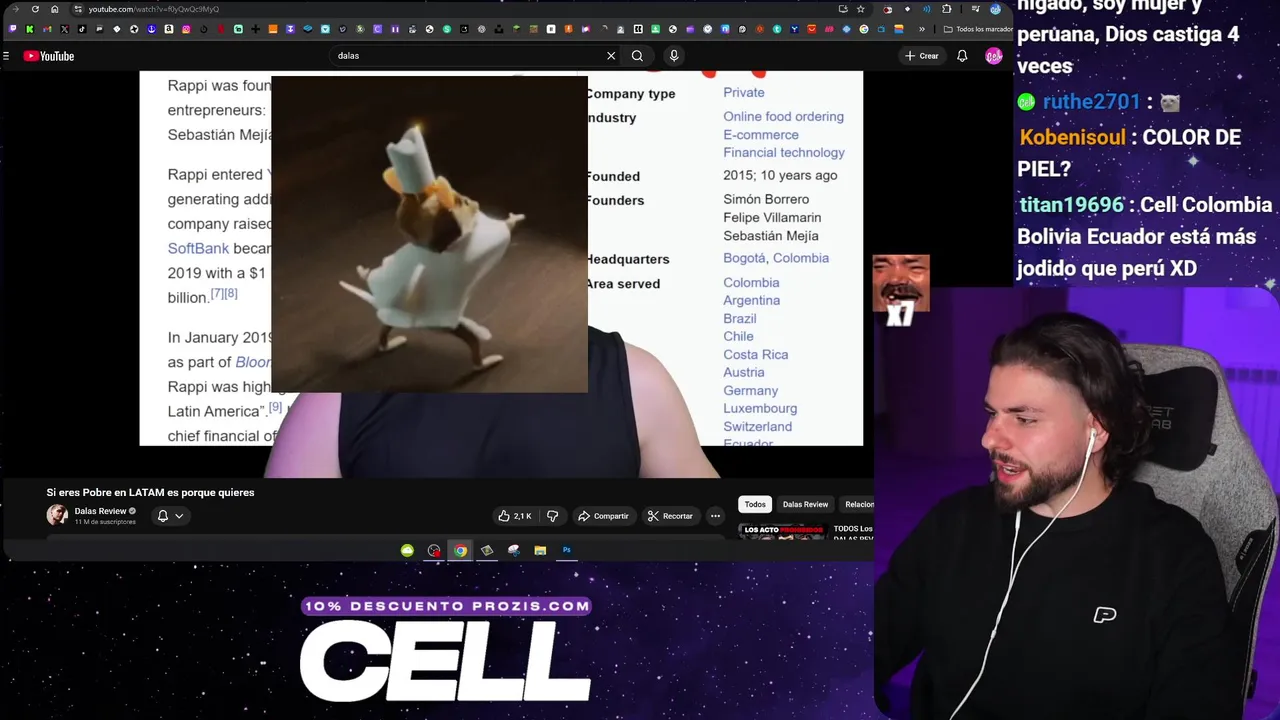
Task: Select the Dalas Review filter chip
Action: pos(805,504)
